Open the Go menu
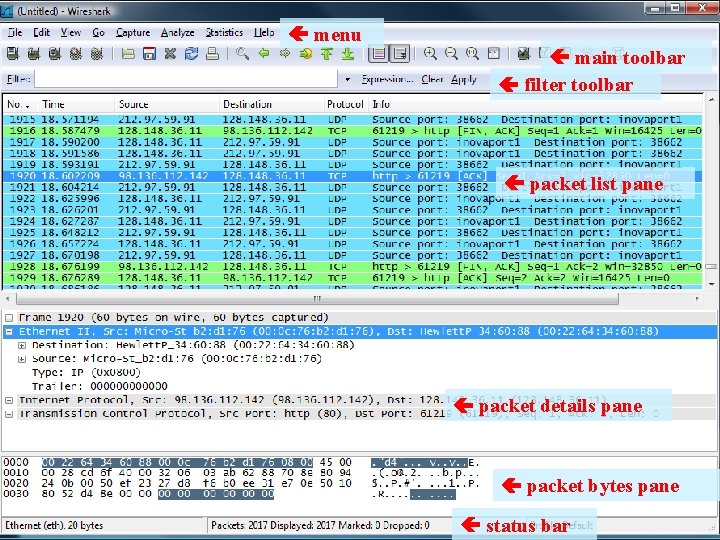This screenshot has width=720, height=540. pos(98,33)
